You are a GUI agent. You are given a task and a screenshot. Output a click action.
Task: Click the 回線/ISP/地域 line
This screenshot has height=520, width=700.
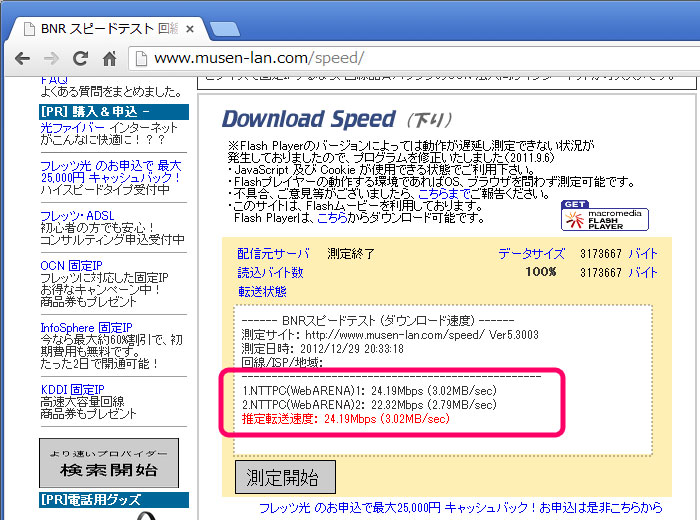tap(282, 362)
